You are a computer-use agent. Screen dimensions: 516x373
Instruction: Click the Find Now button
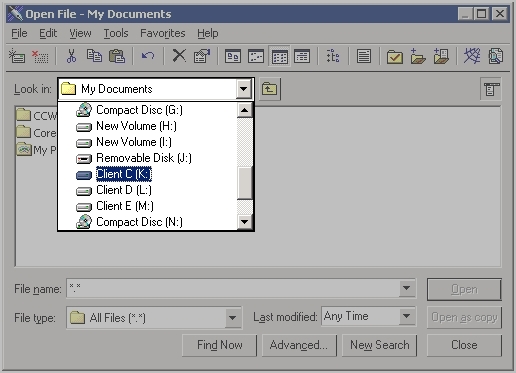pos(220,345)
